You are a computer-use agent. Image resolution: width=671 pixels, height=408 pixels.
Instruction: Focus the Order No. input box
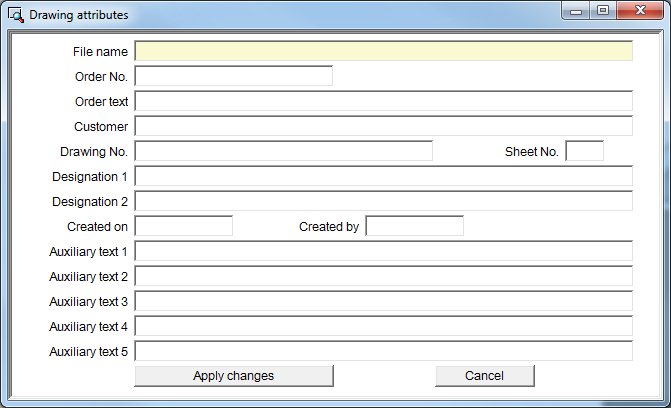tap(233, 76)
